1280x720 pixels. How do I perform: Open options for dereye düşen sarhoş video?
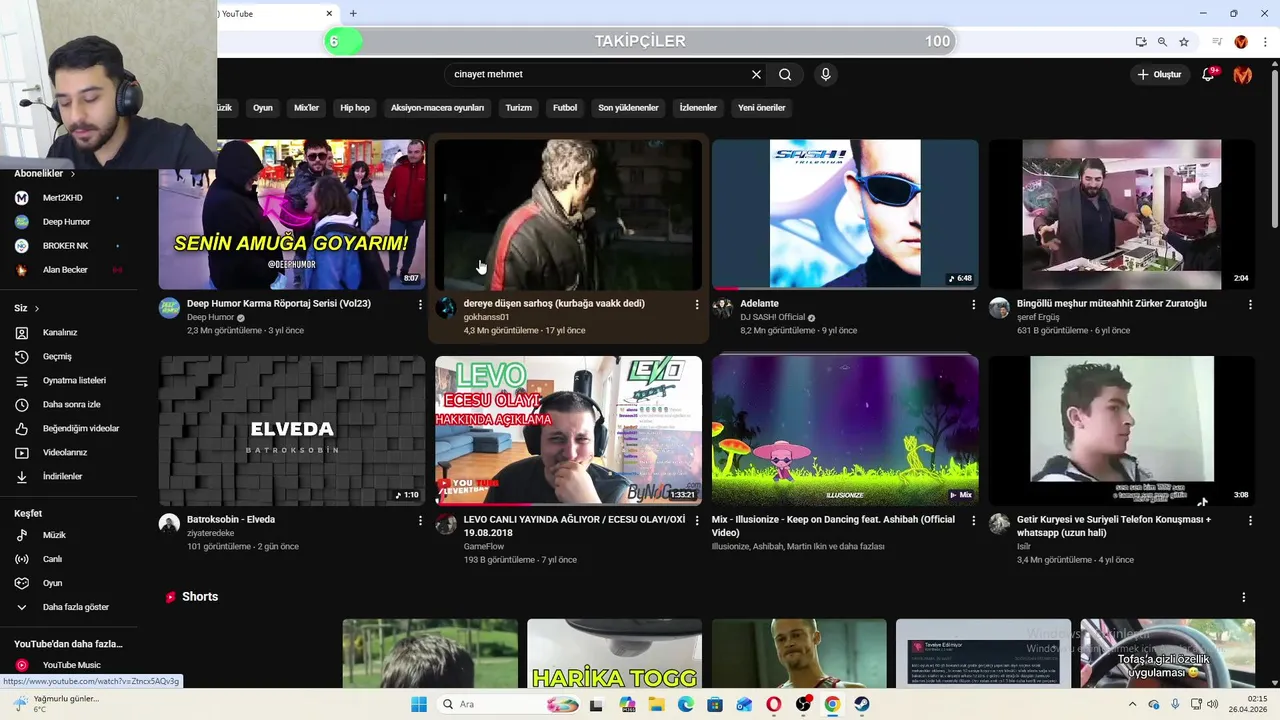(697, 304)
